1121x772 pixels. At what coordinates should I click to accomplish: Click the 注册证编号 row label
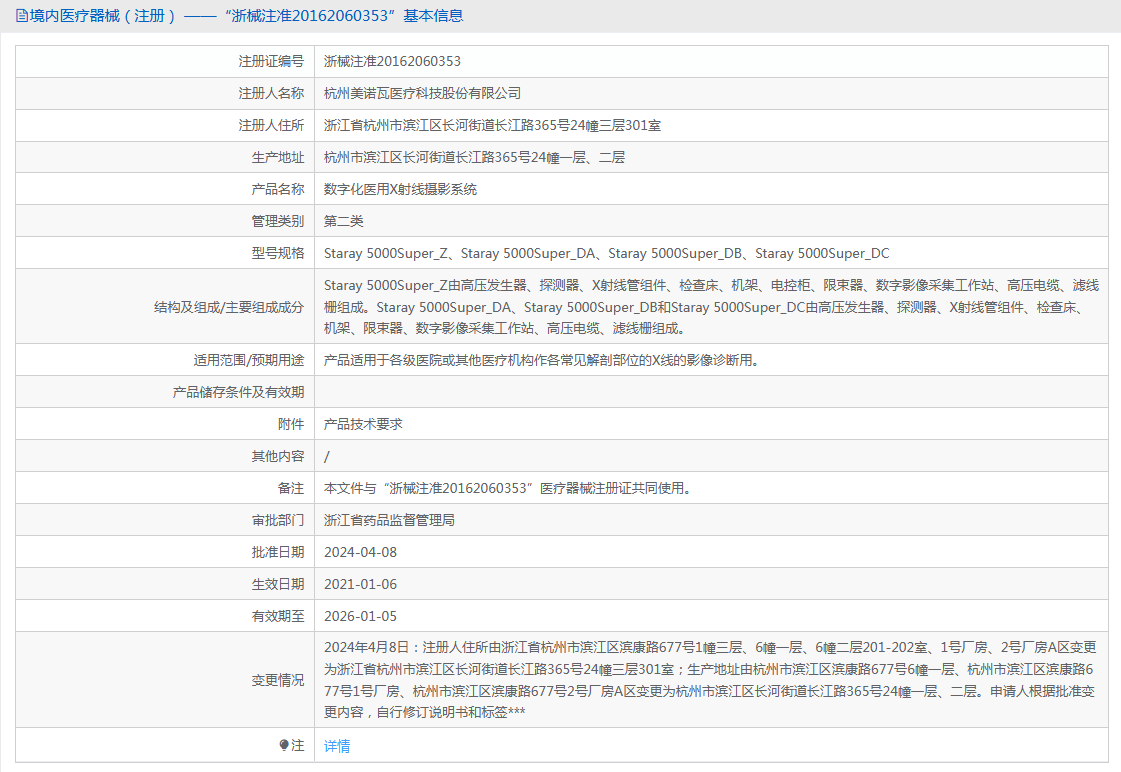coord(271,61)
